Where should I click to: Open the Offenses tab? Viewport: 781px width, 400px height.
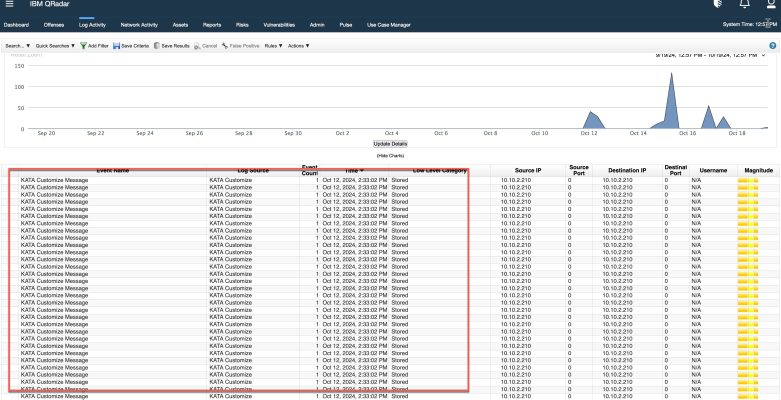click(54, 25)
